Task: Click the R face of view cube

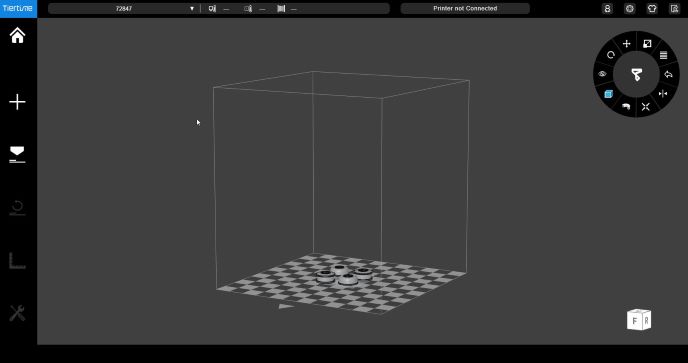Action: pyautogui.click(x=646, y=321)
